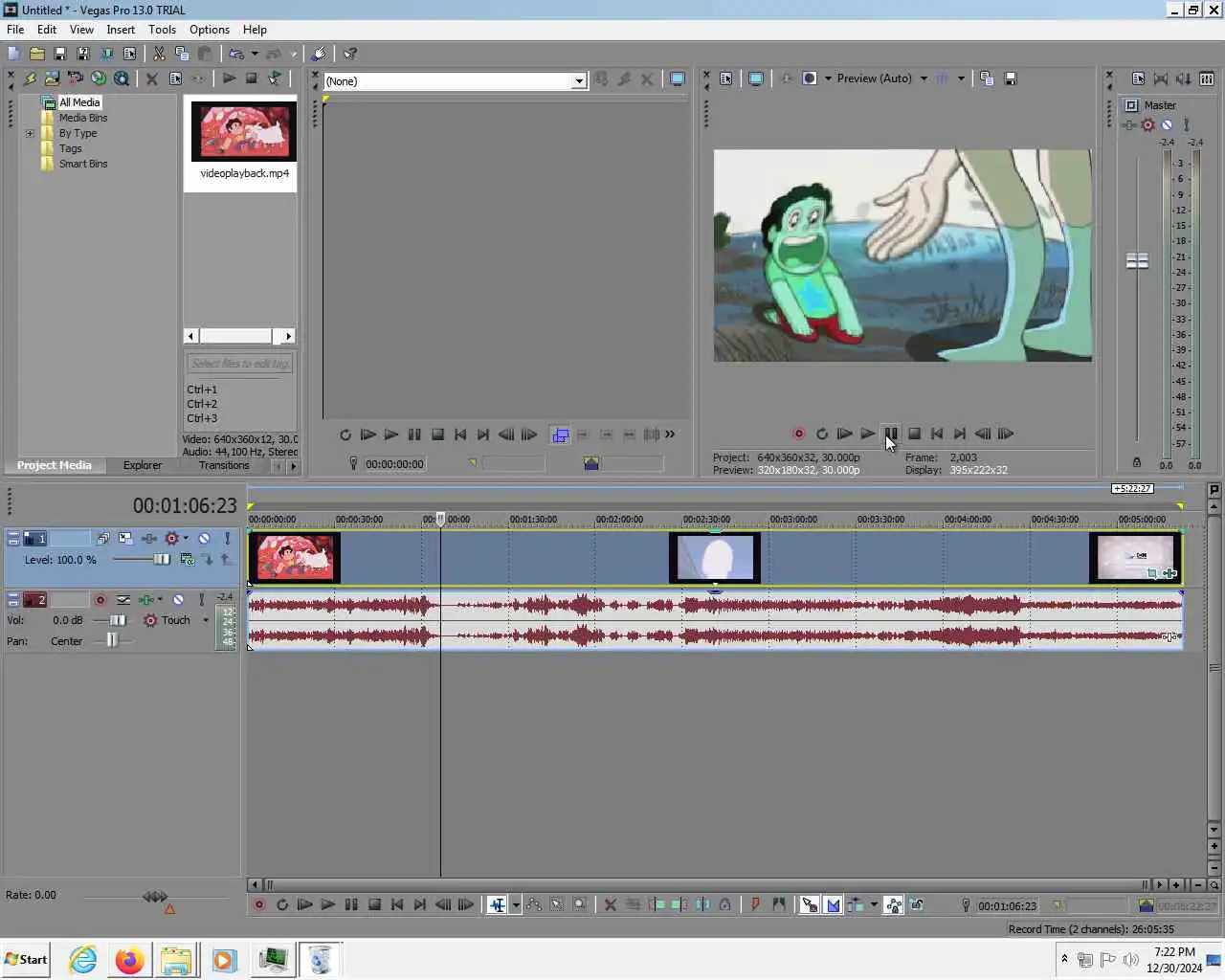Viewport: 1225px width, 980px height.
Task: Click the Master volume fader in mixer
Action: click(1137, 261)
